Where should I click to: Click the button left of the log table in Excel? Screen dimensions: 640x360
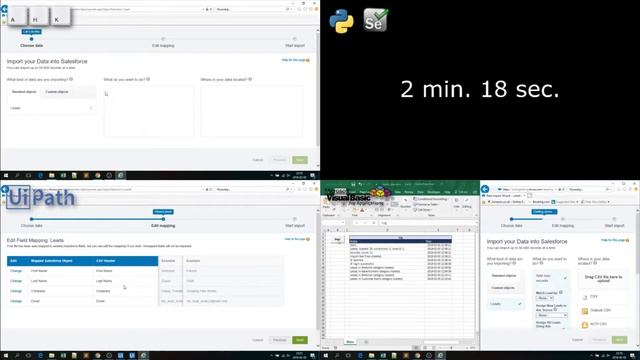click(x=337, y=239)
